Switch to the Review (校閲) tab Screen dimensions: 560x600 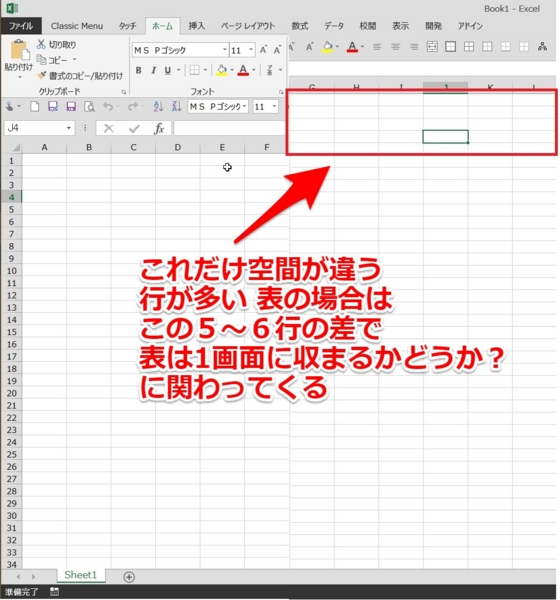coord(367,26)
